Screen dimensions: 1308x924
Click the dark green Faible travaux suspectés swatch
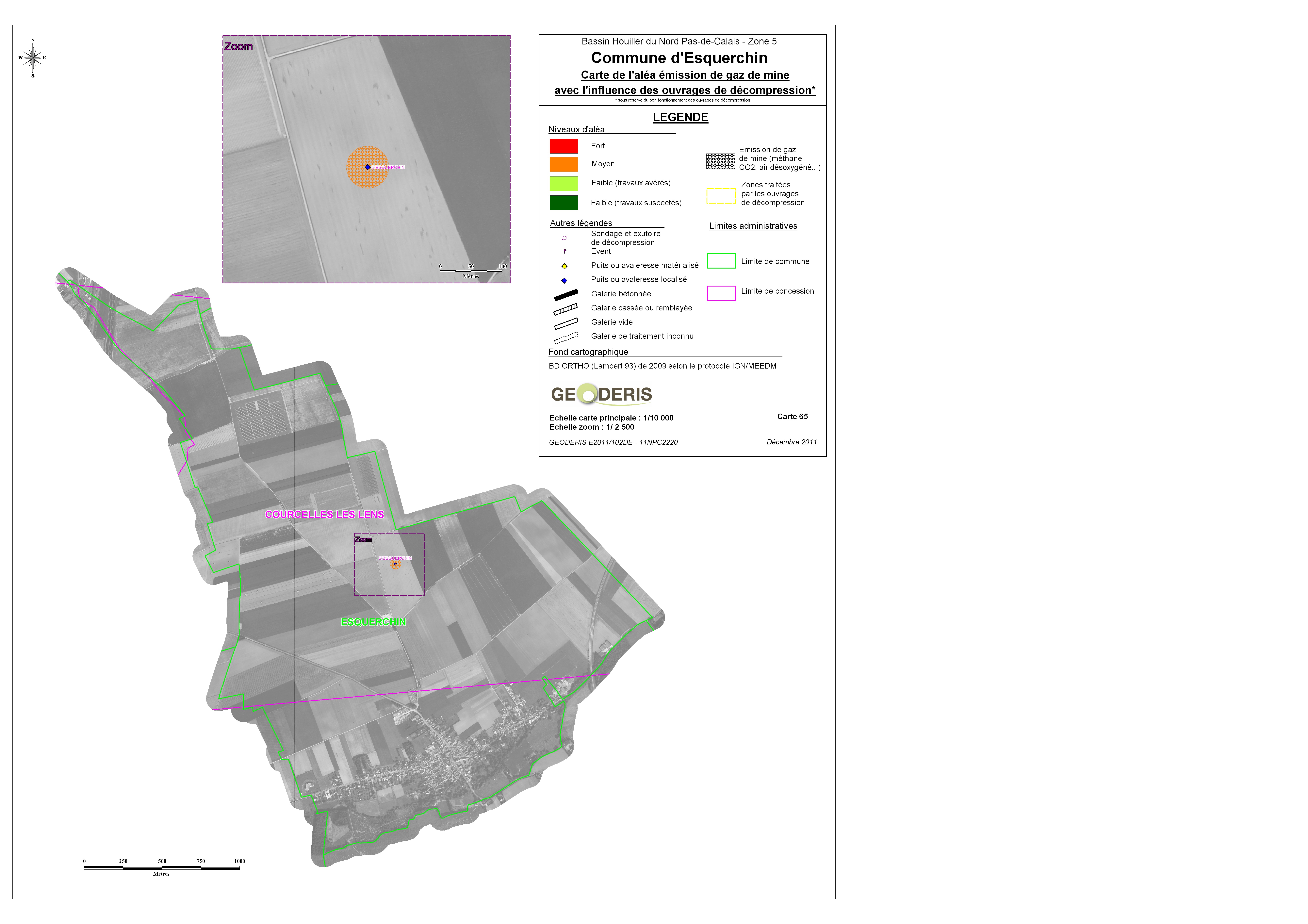564,203
